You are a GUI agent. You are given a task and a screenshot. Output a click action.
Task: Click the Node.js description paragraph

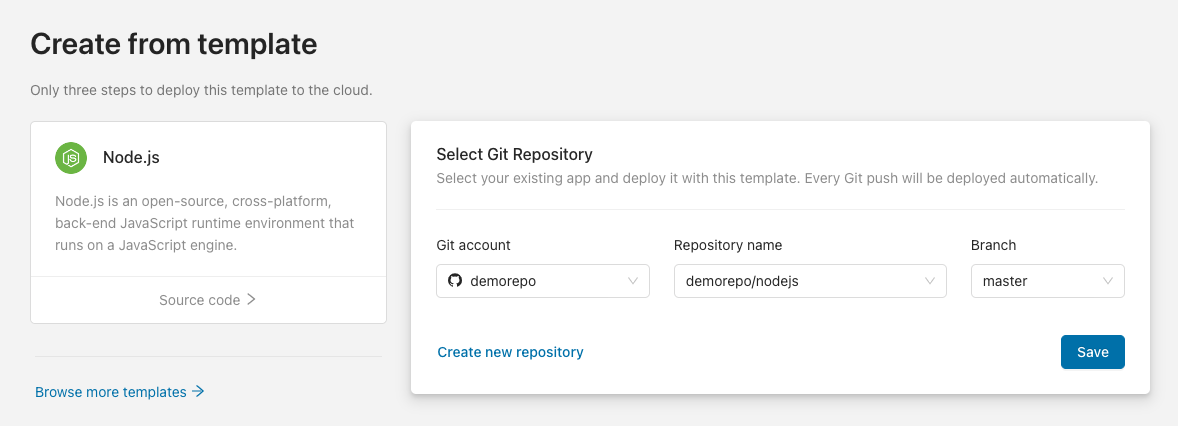(x=205, y=224)
